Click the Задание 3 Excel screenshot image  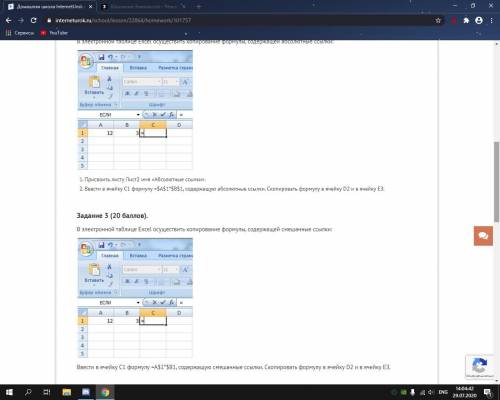click(135, 298)
